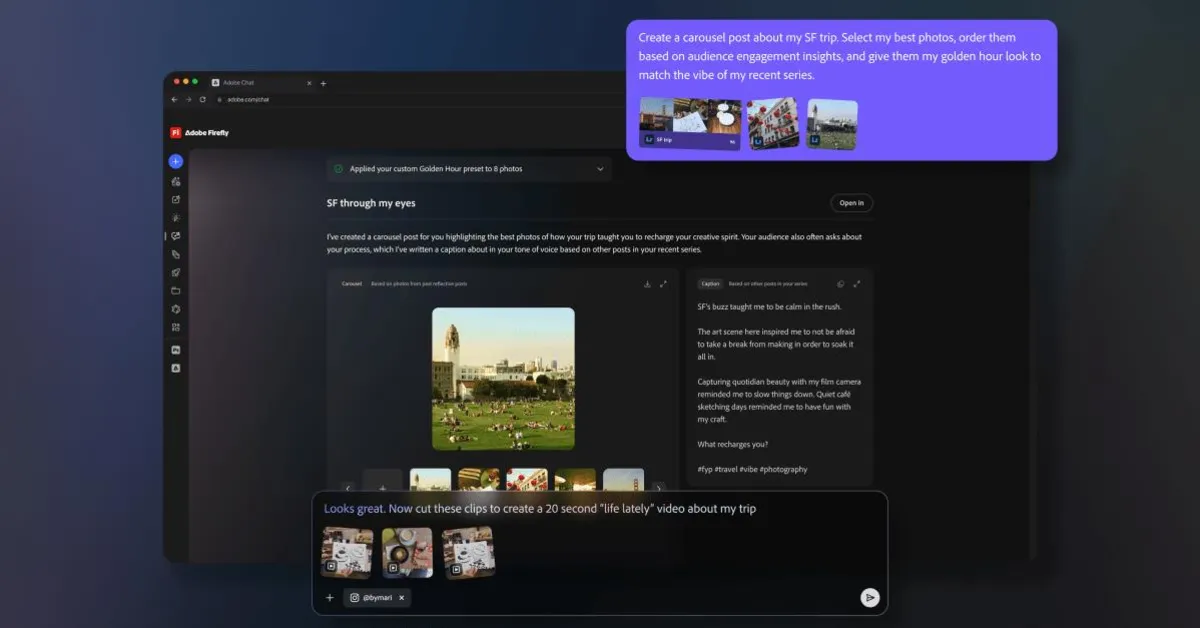
Task: Click the share icon in the left sidebar
Action: [176, 201]
